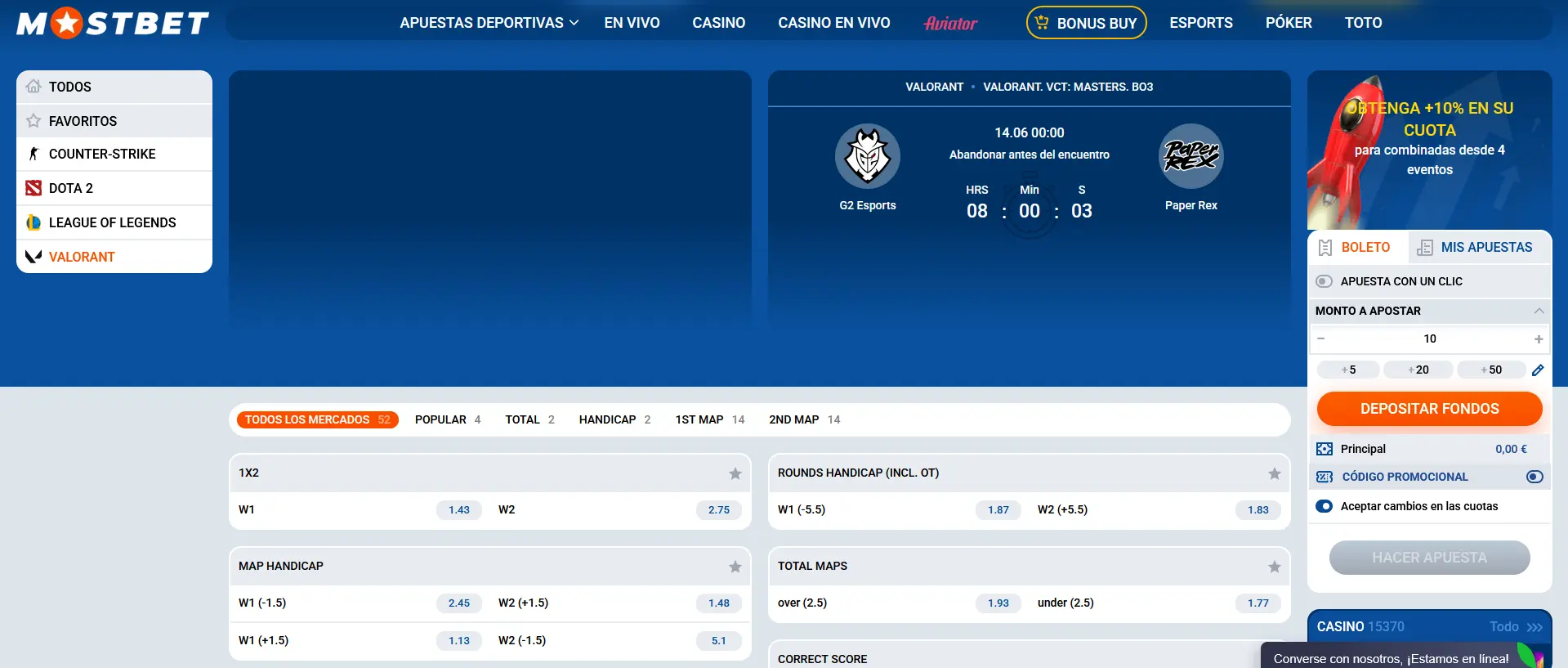
Task: Click the Hacer Apuesta button
Action: (1430, 558)
